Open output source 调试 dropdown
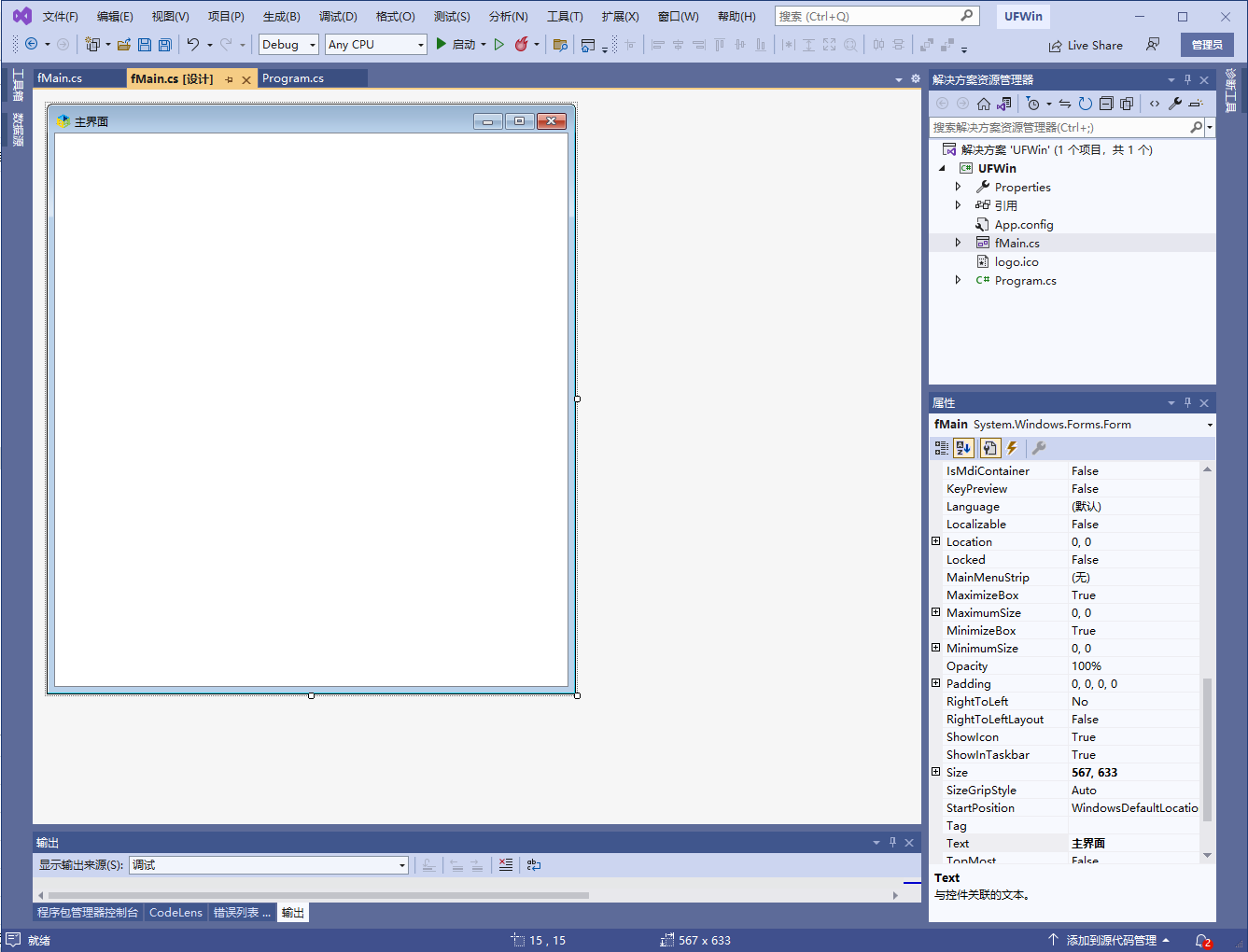 tap(269, 865)
